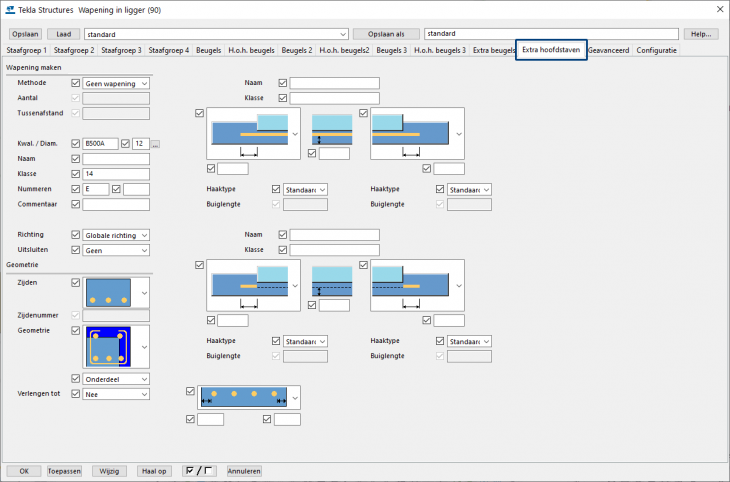Screen dimensions: 730x482
Task: Click the Geometrie stirrup shape picture
Action: tap(108, 345)
